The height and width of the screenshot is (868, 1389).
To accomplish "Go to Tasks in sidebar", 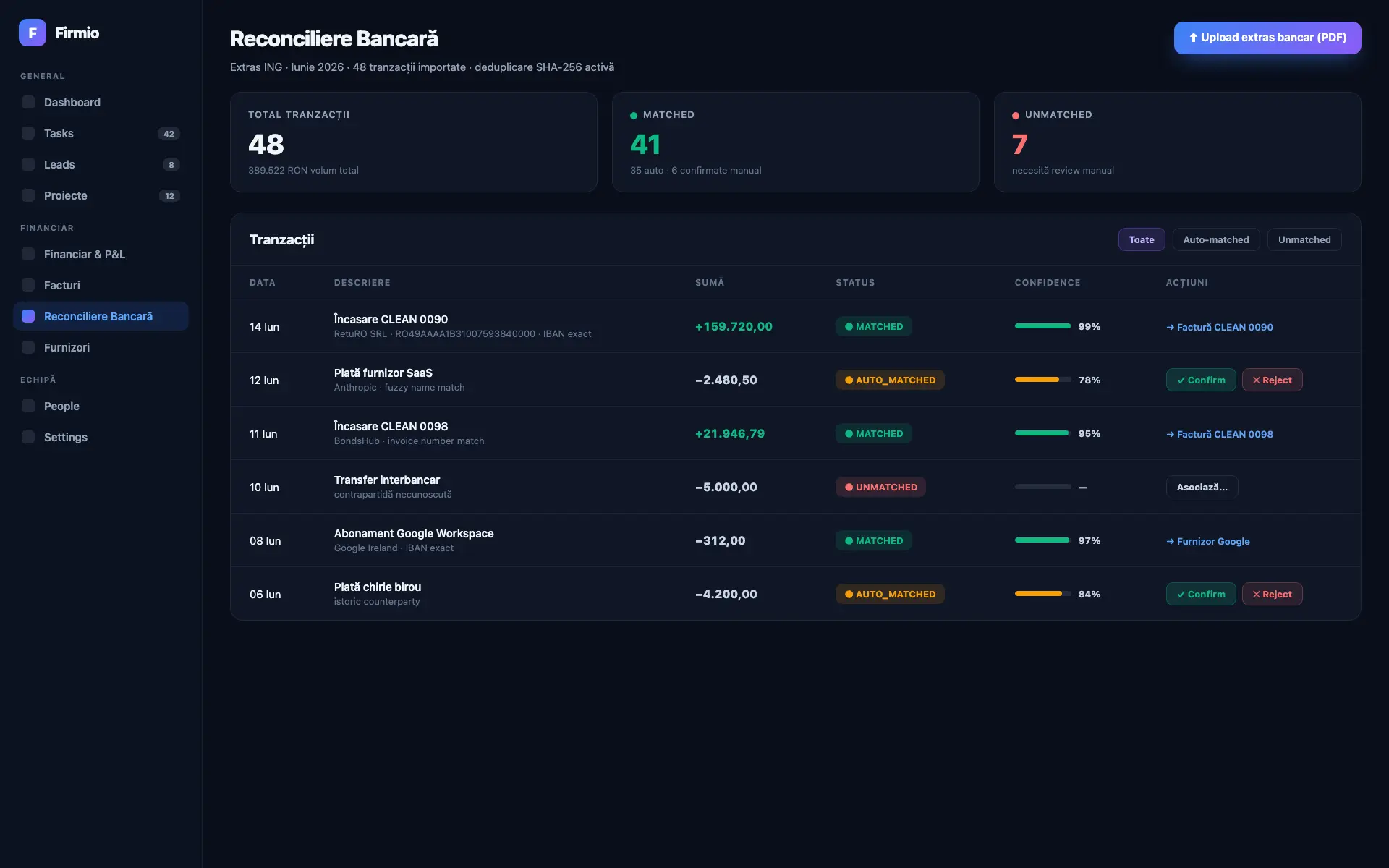I will point(101,133).
